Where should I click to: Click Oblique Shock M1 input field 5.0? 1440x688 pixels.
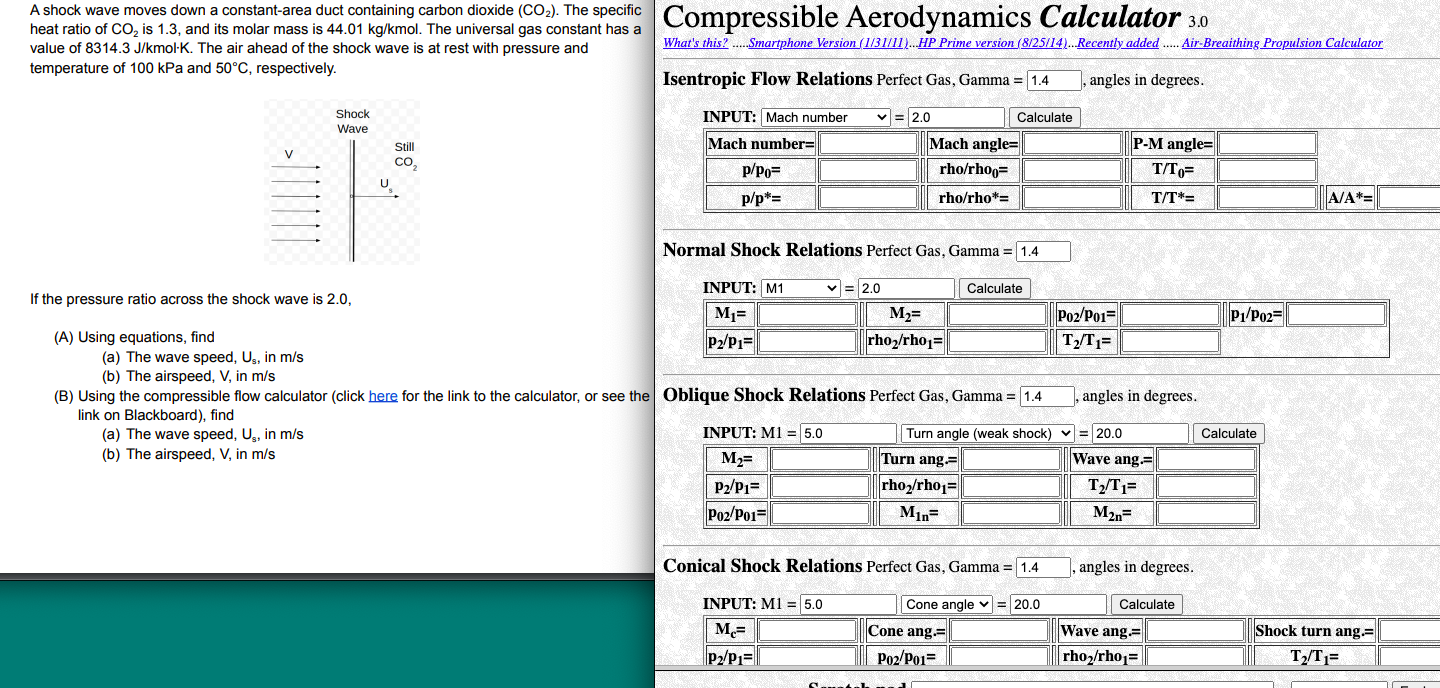[x=848, y=433]
